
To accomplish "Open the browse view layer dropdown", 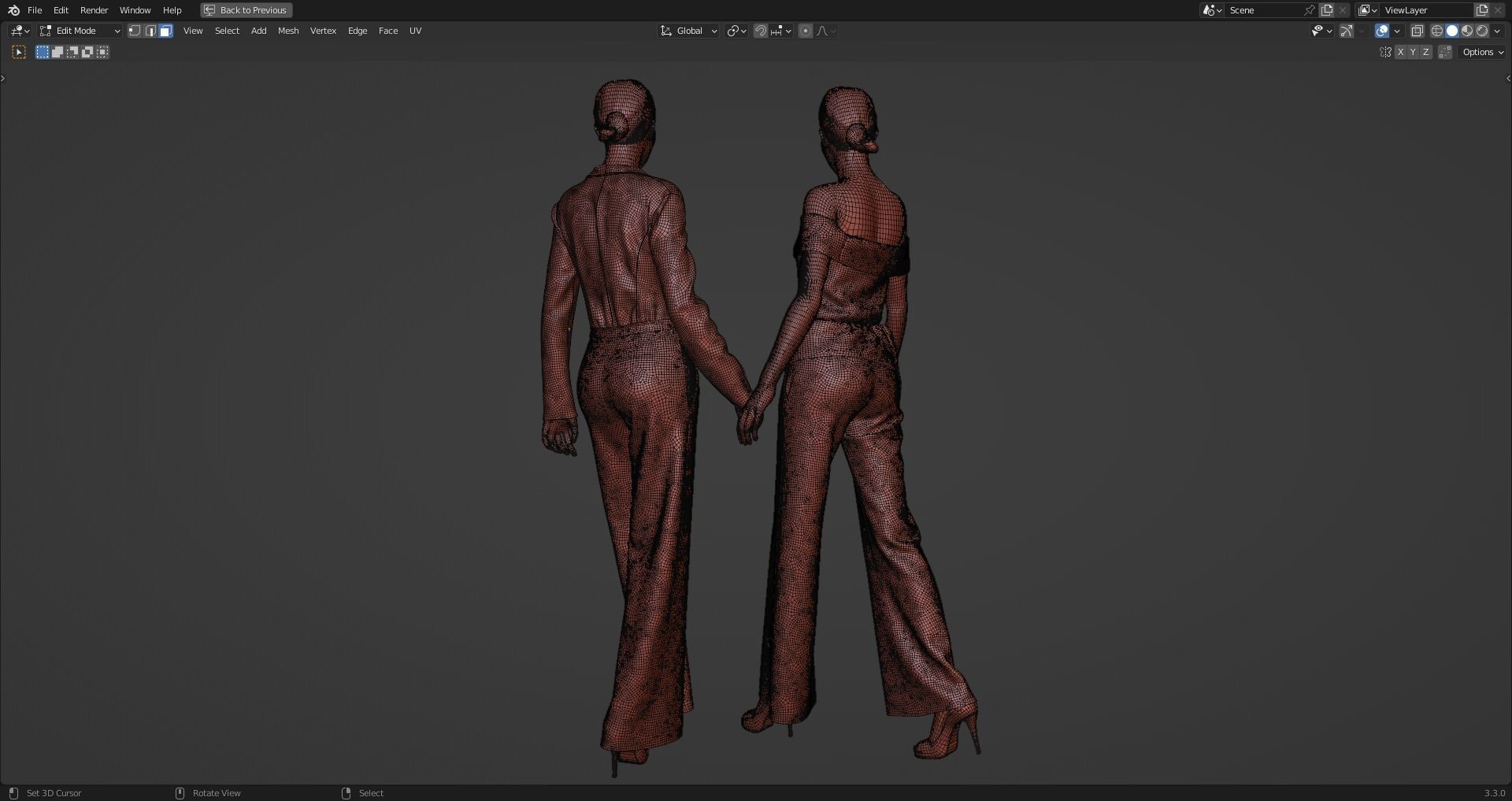I will (x=1368, y=10).
